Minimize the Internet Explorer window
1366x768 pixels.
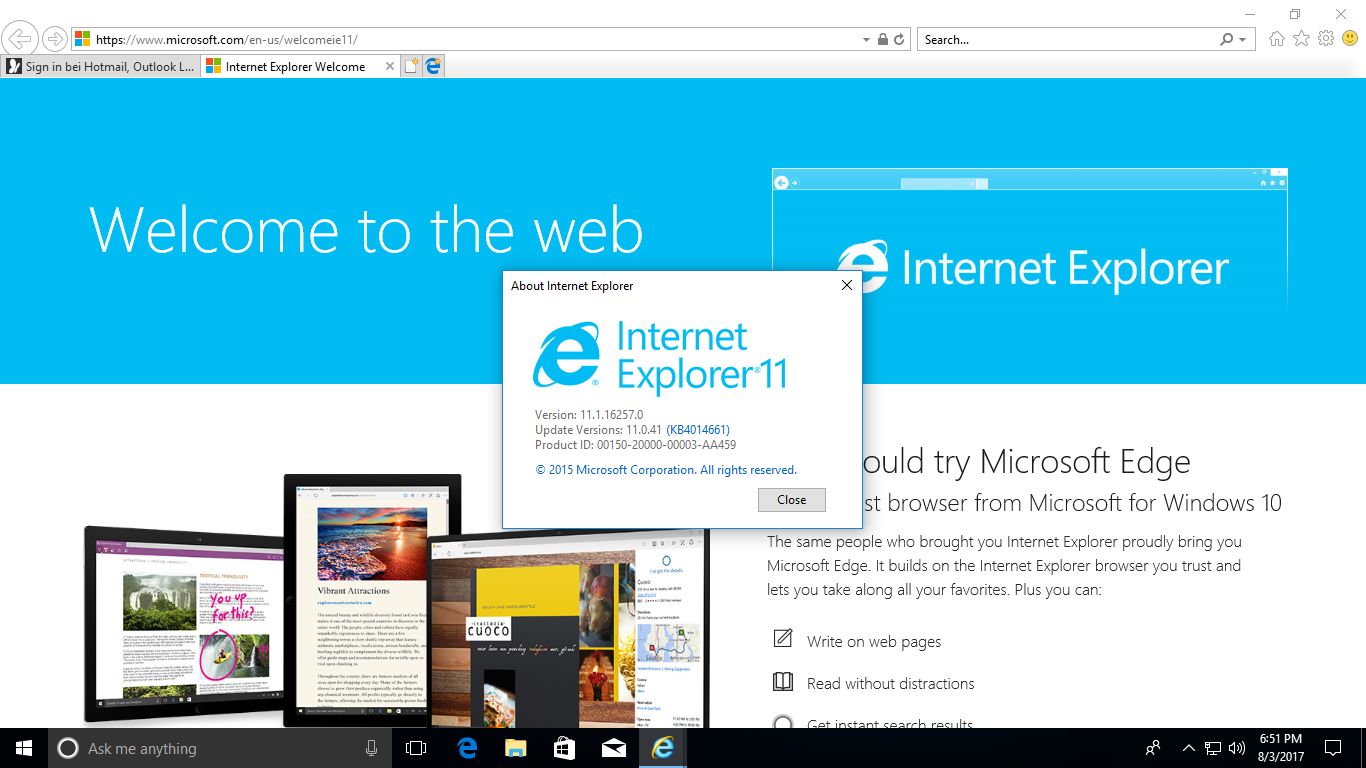pyautogui.click(x=1250, y=14)
